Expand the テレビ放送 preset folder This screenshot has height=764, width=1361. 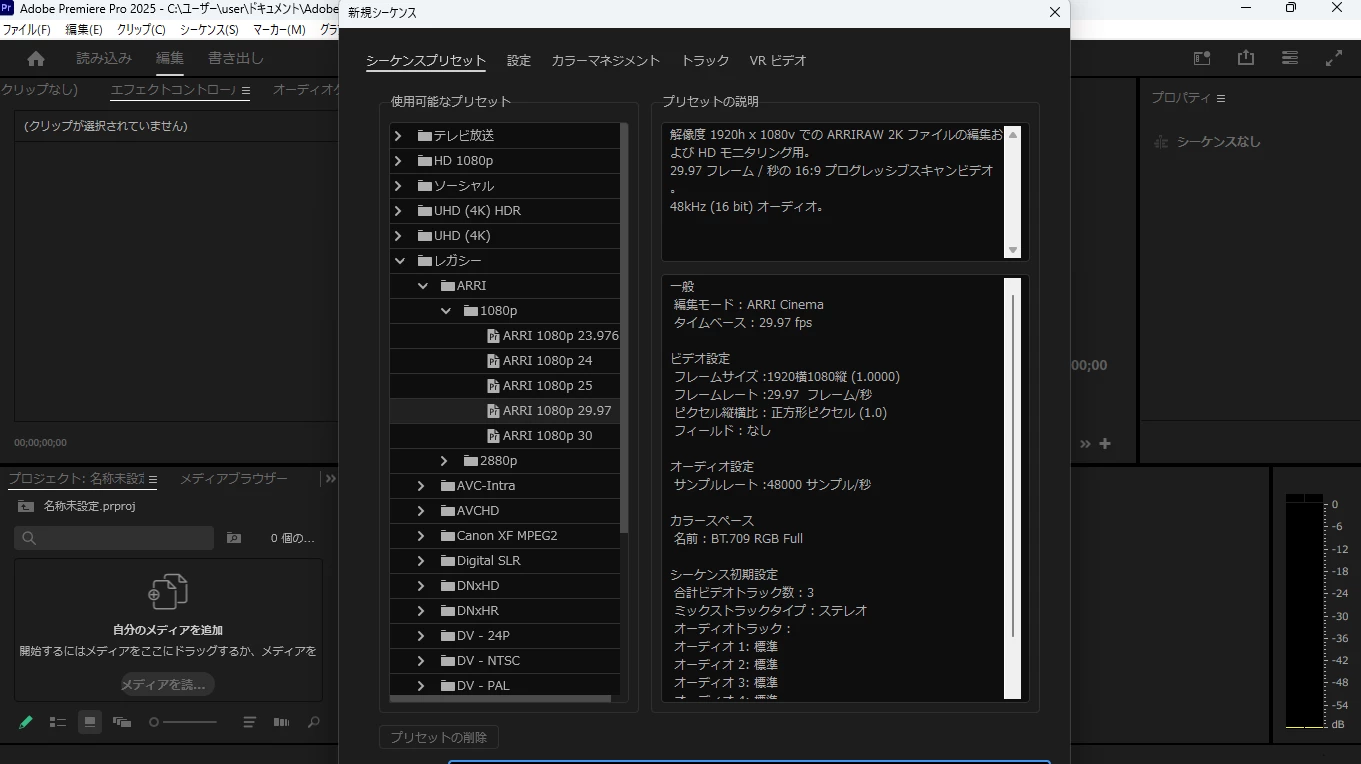coord(398,135)
